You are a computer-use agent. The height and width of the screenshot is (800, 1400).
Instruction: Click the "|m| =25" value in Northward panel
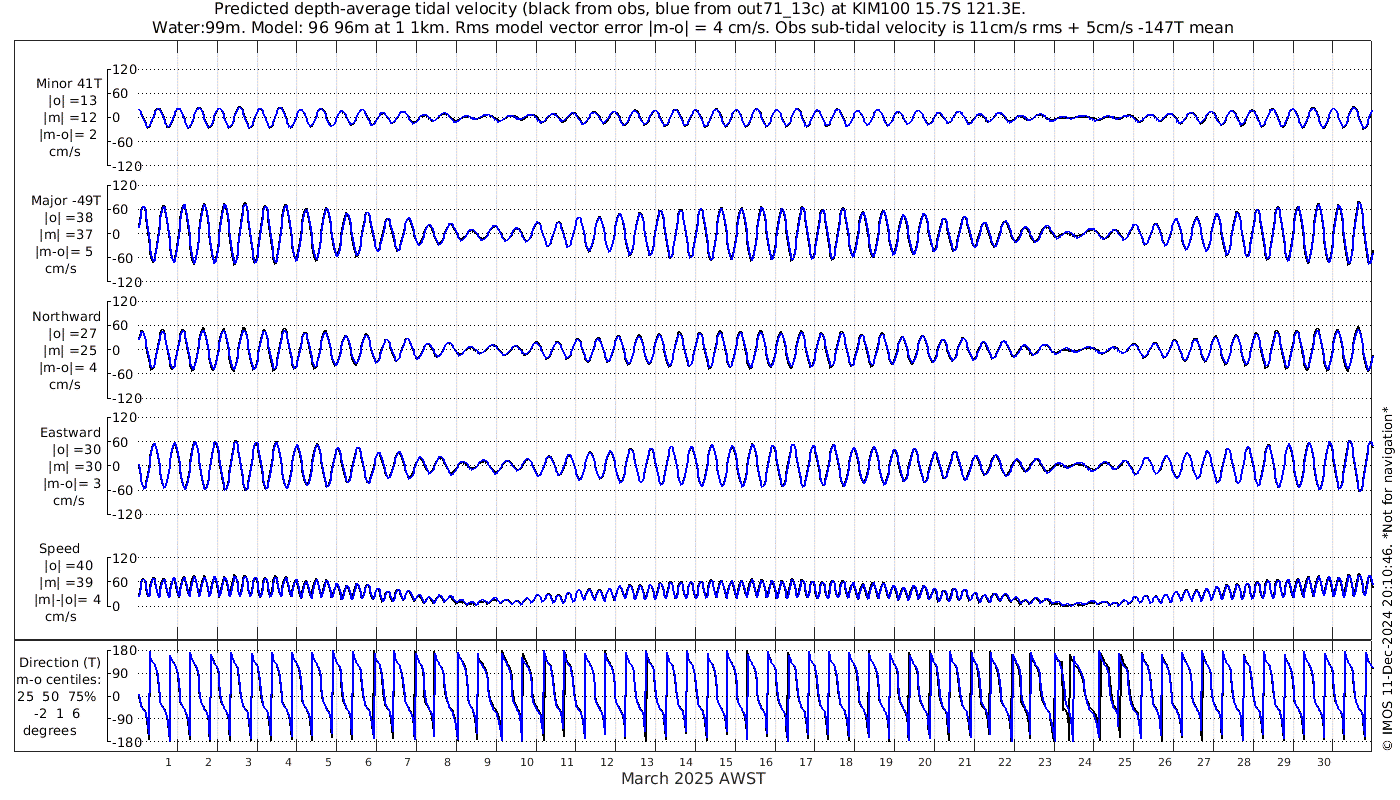70,351
